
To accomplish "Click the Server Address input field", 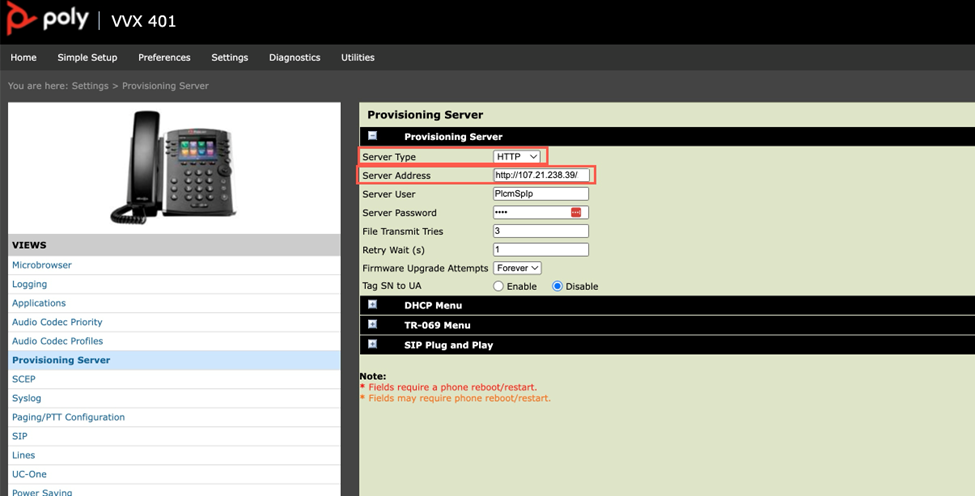I will point(541,175).
